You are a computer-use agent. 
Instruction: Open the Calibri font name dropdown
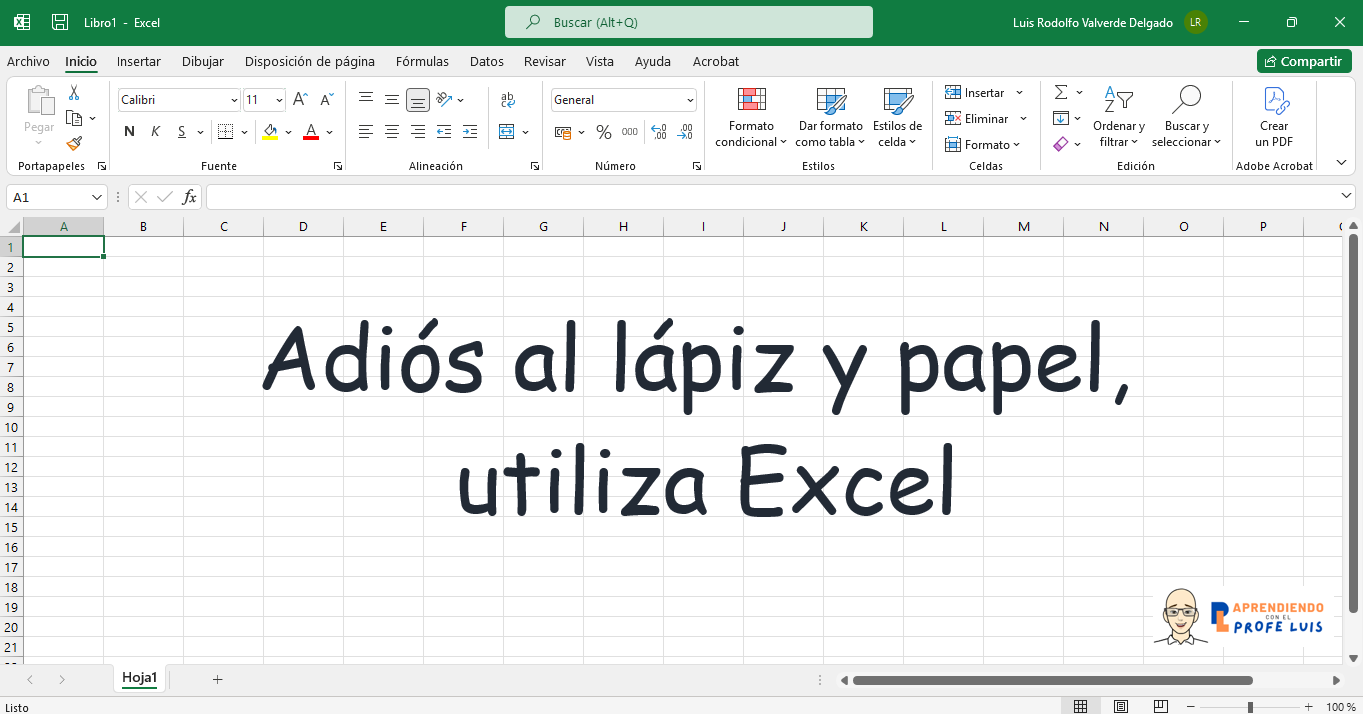coord(234,100)
